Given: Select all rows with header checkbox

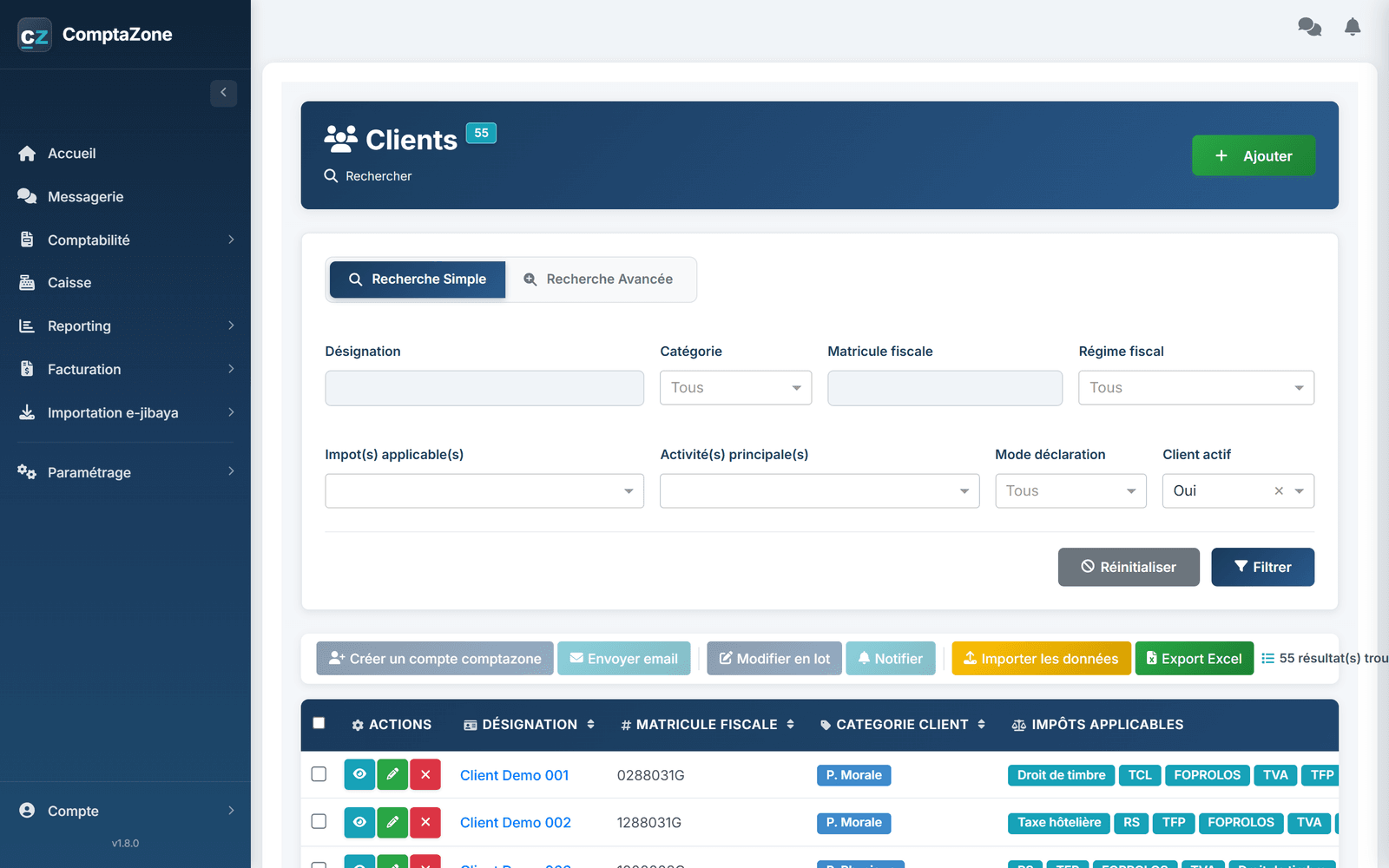Looking at the screenshot, I should 319,723.
